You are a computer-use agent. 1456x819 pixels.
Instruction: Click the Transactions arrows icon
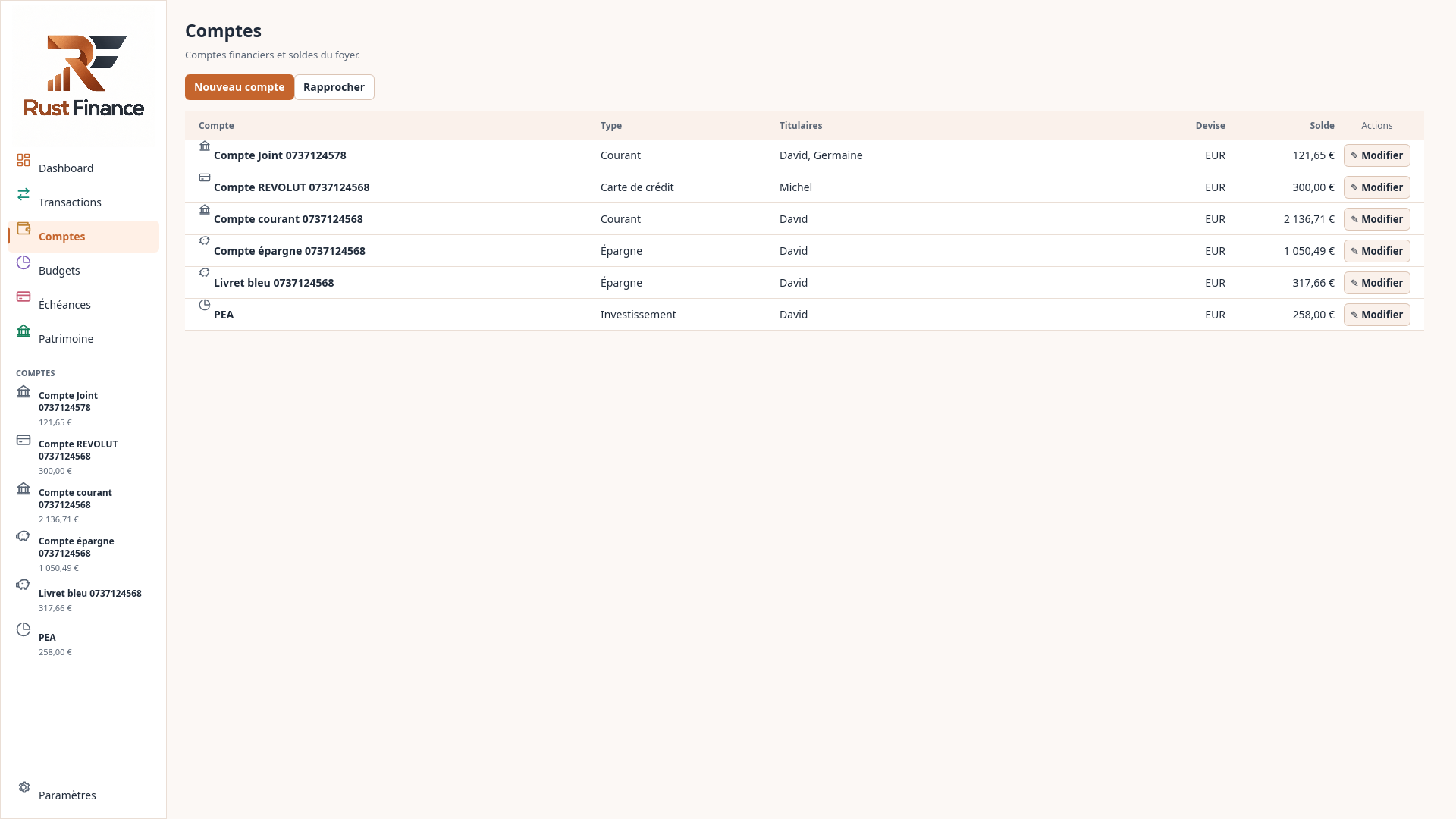click(x=24, y=194)
